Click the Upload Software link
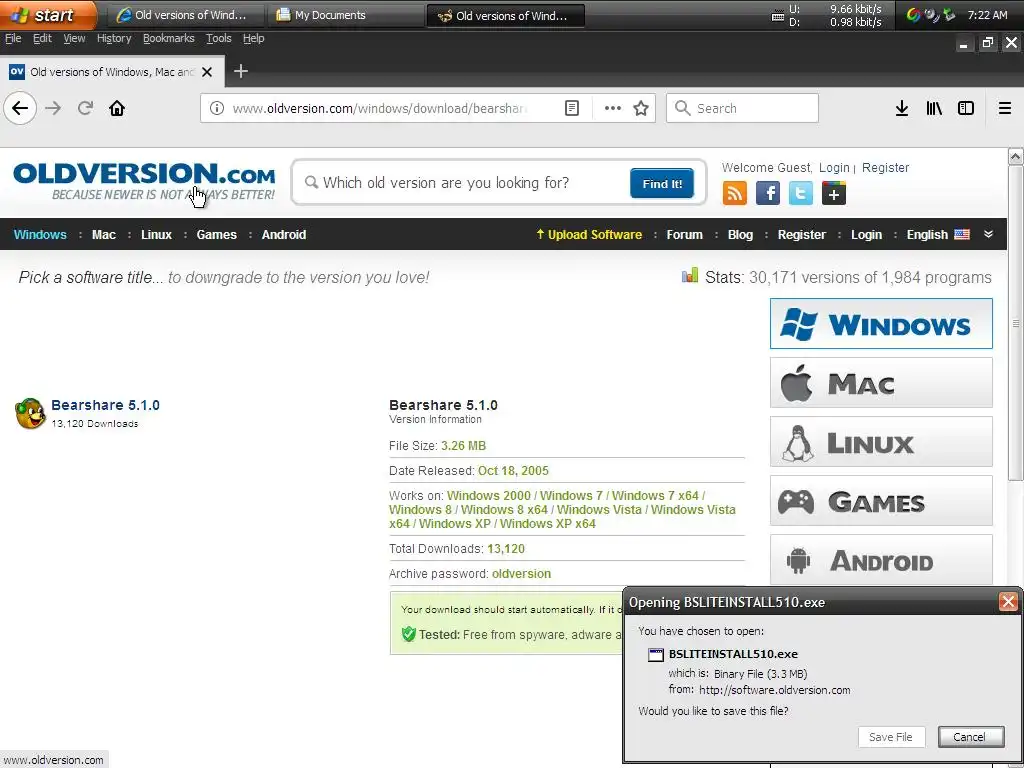This screenshot has width=1024, height=768. 589,234
